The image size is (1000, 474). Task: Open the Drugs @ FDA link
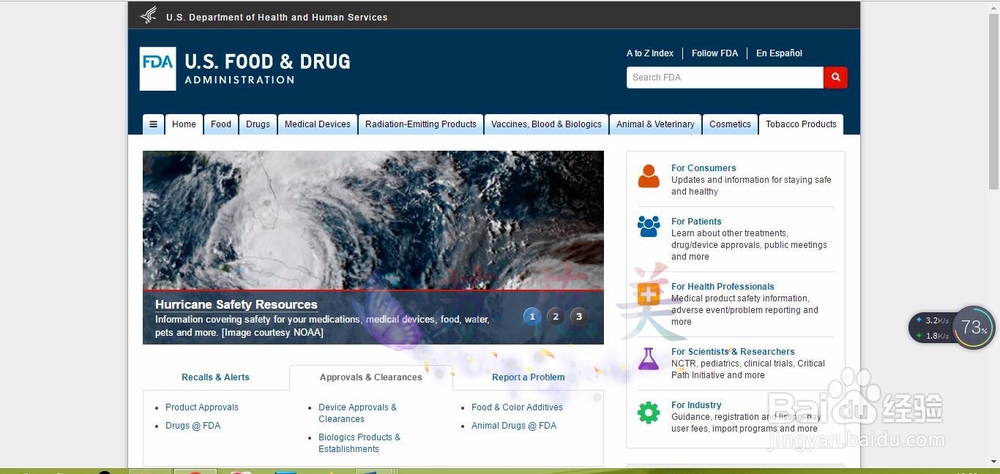point(193,426)
